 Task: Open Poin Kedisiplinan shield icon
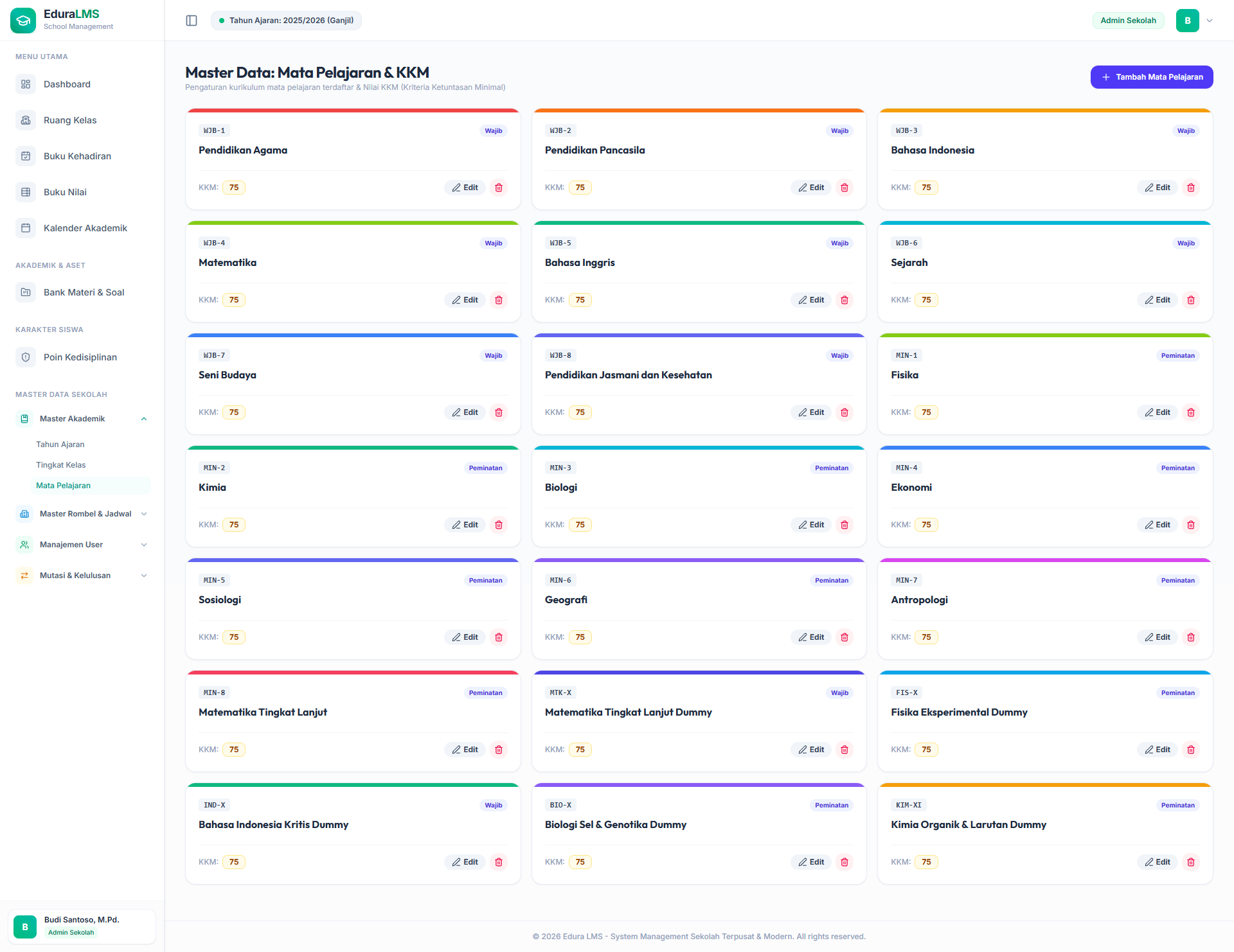click(x=26, y=357)
